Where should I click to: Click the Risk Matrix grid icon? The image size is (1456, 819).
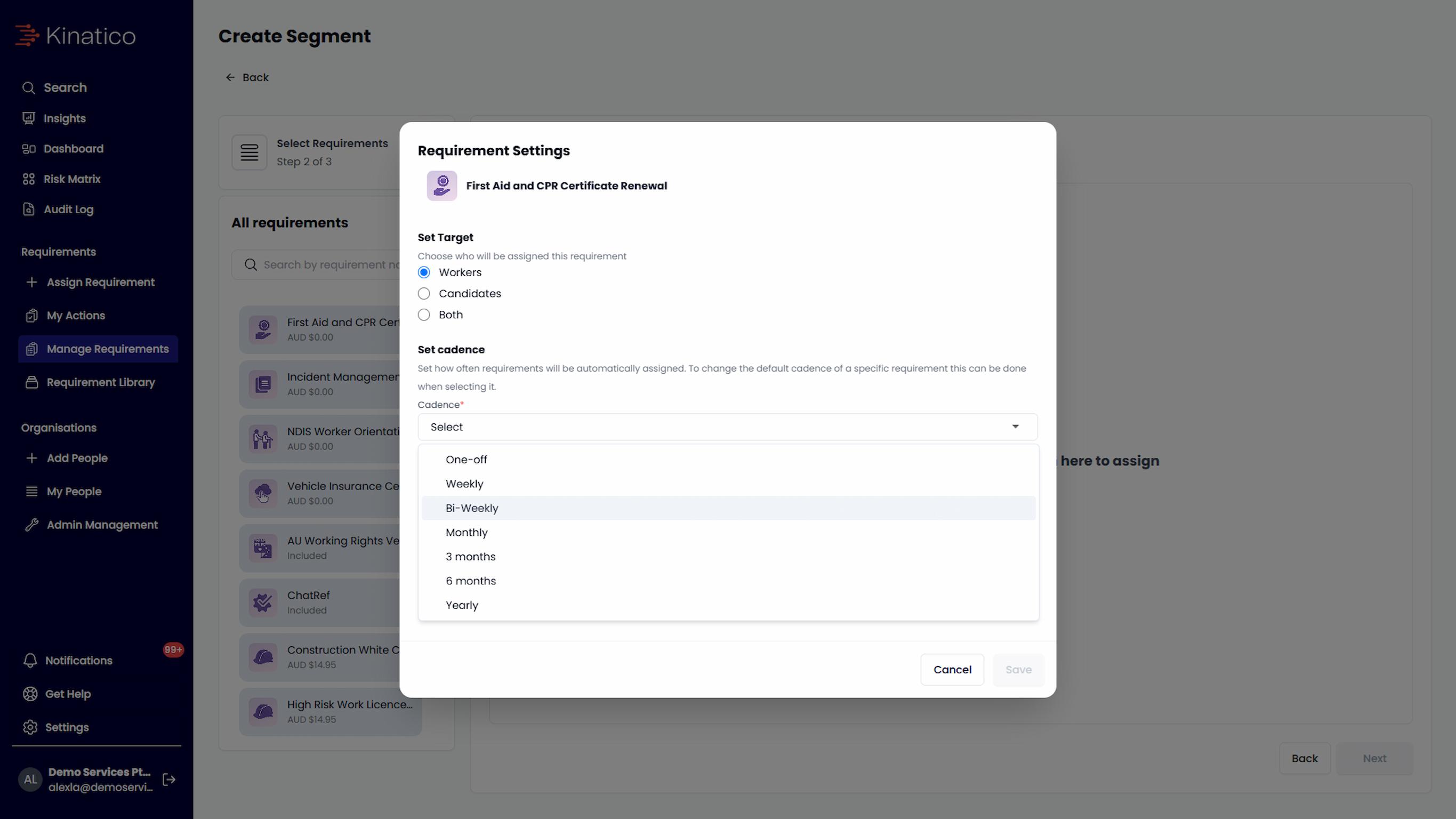pos(29,179)
